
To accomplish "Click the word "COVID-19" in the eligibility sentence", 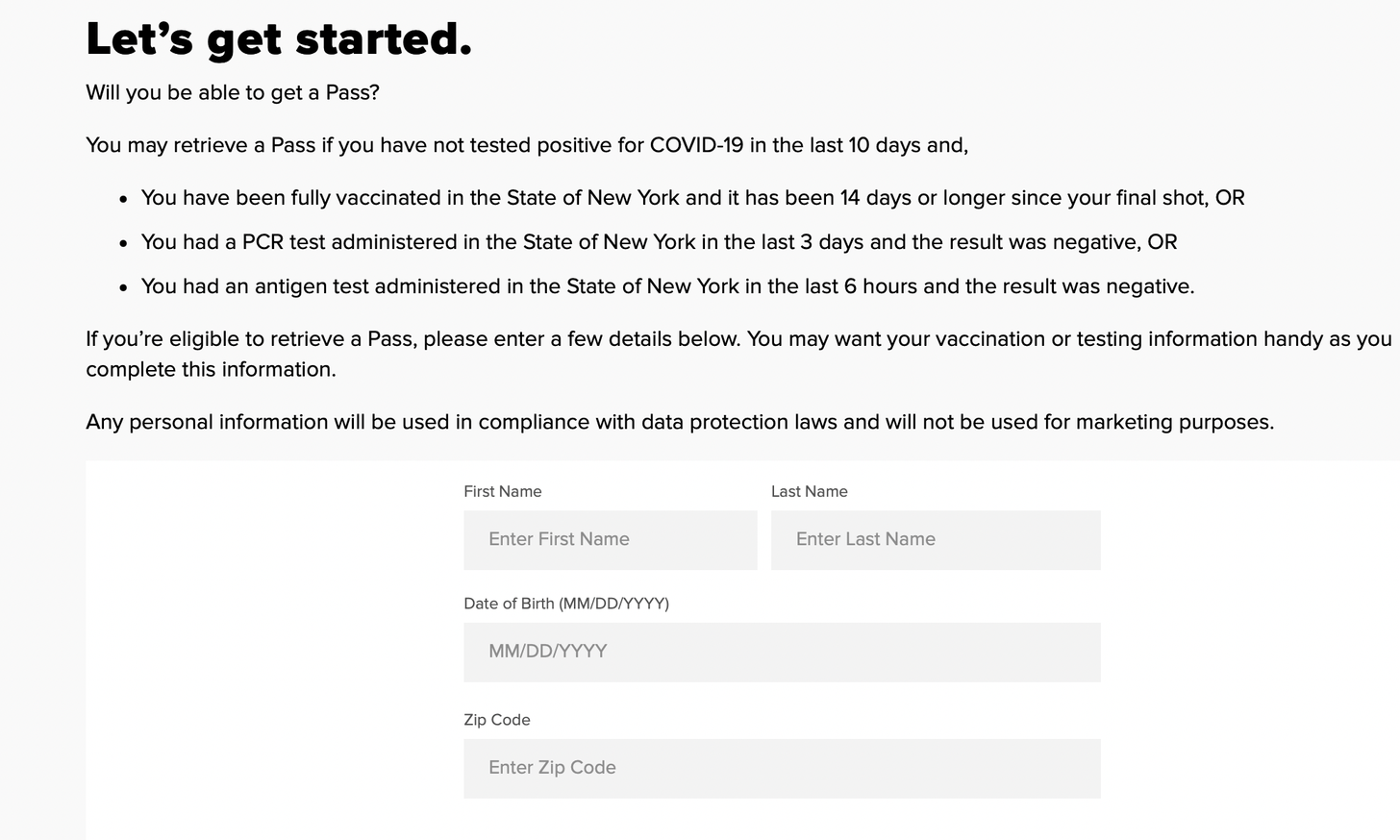I will (696, 145).
